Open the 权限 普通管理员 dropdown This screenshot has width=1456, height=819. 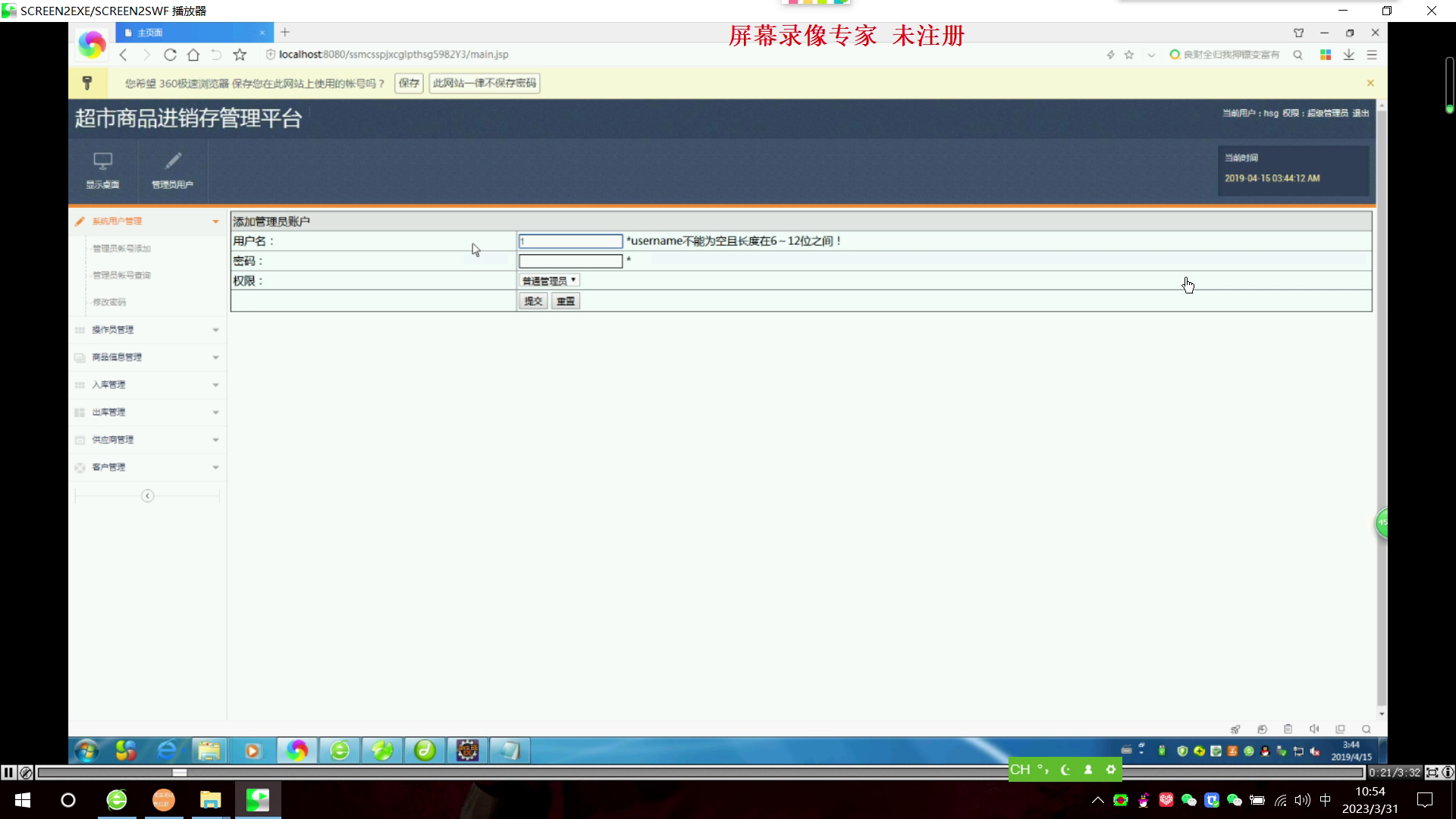click(x=550, y=281)
